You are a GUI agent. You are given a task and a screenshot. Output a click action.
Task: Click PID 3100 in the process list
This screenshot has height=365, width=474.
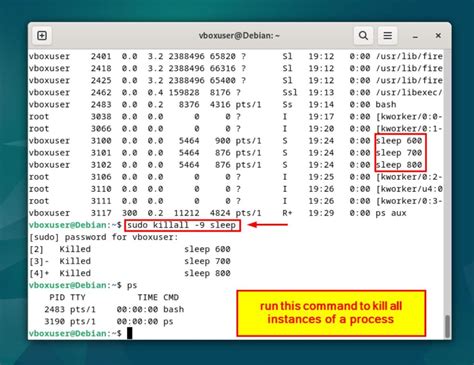click(101, 141)
